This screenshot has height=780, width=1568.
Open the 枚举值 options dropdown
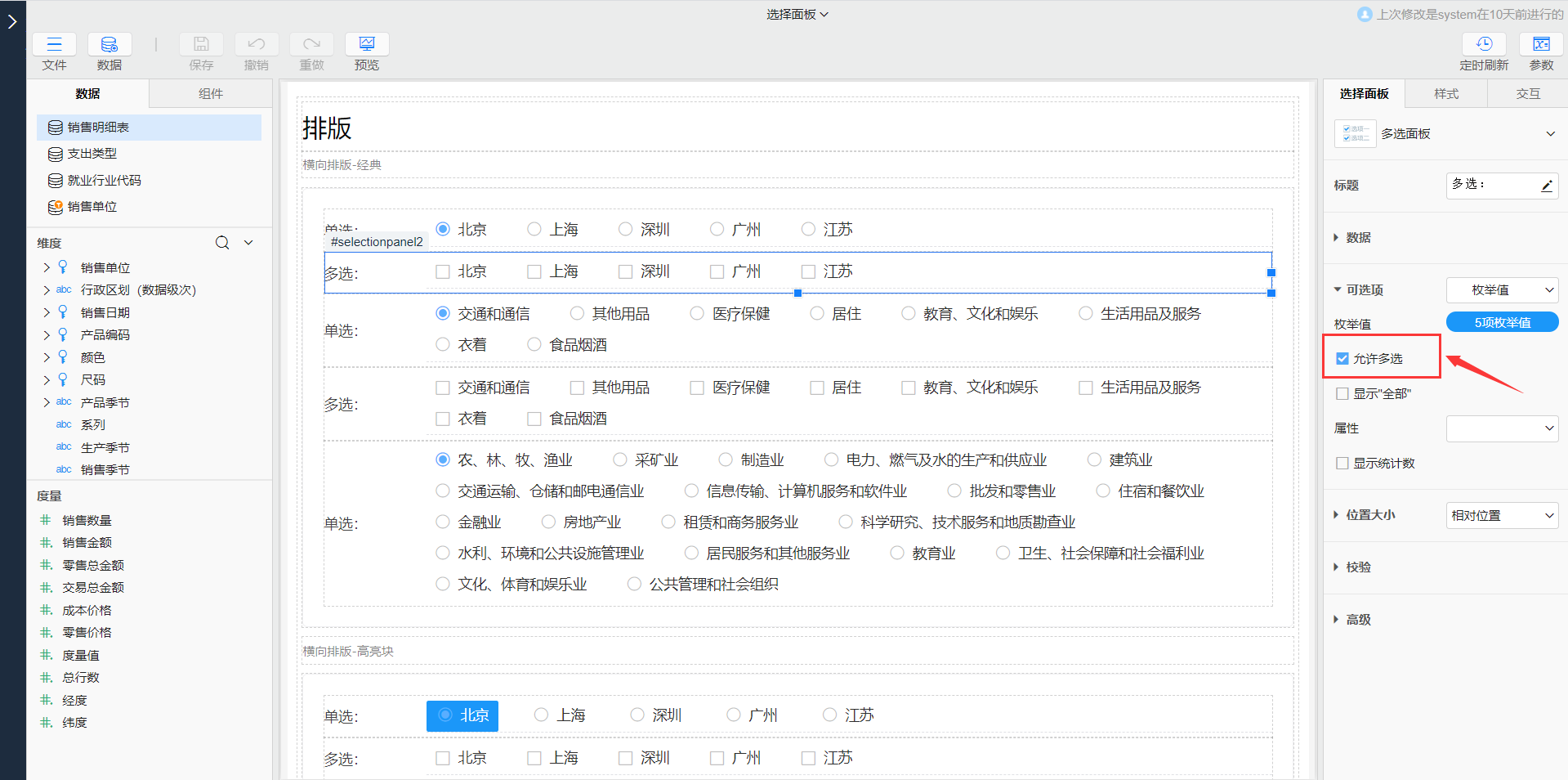(x=1502, y=290)
